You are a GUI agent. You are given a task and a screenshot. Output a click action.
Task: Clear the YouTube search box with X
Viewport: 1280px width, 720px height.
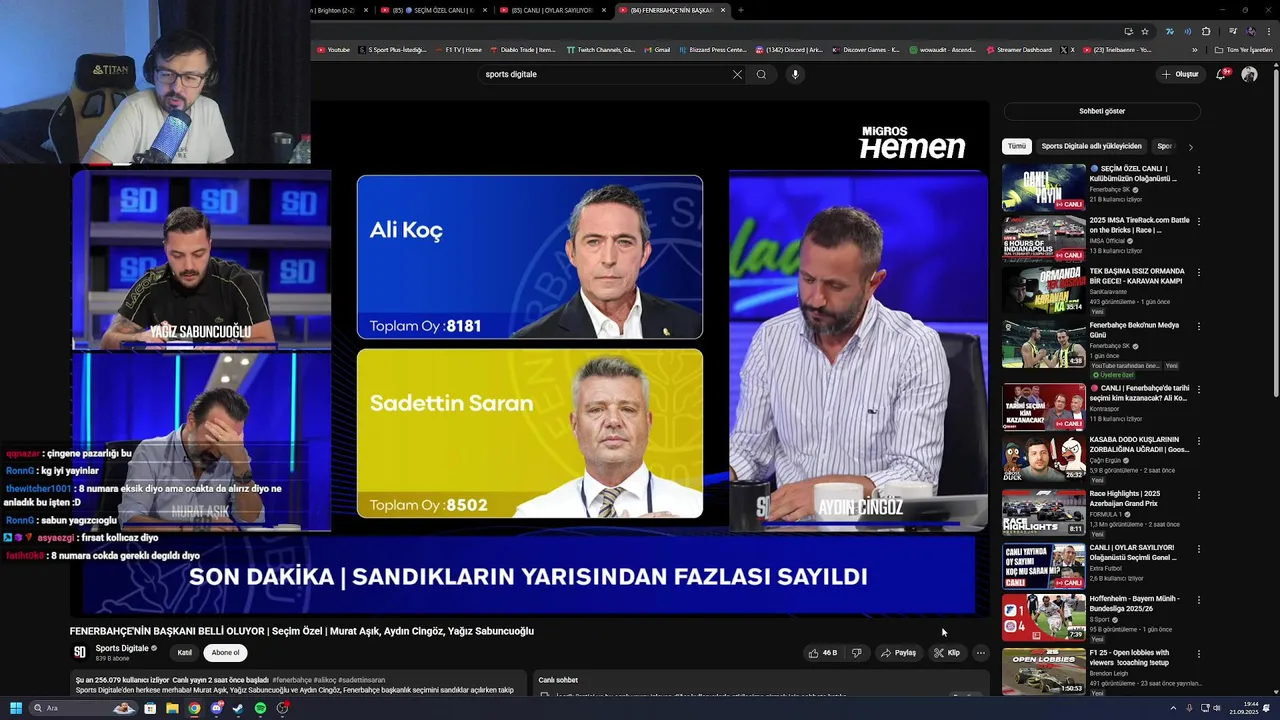(x=737, y=74)
